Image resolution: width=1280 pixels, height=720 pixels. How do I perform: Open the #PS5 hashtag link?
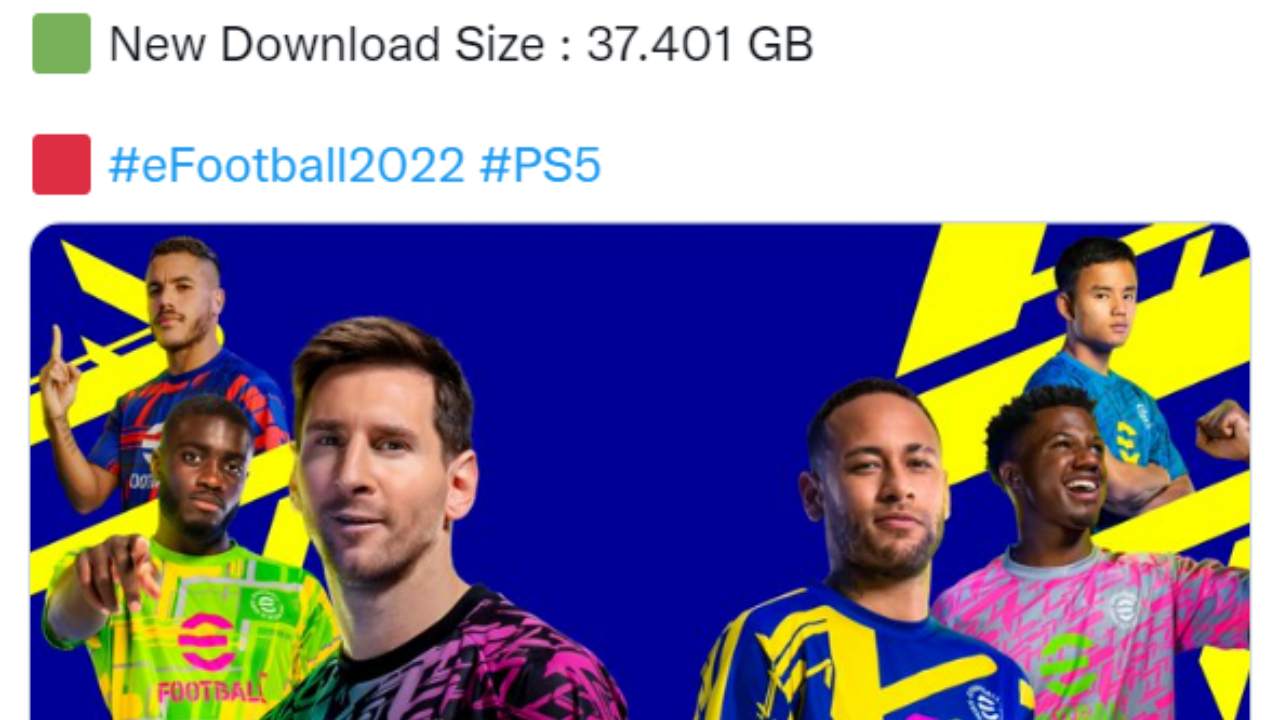point(540,164)
